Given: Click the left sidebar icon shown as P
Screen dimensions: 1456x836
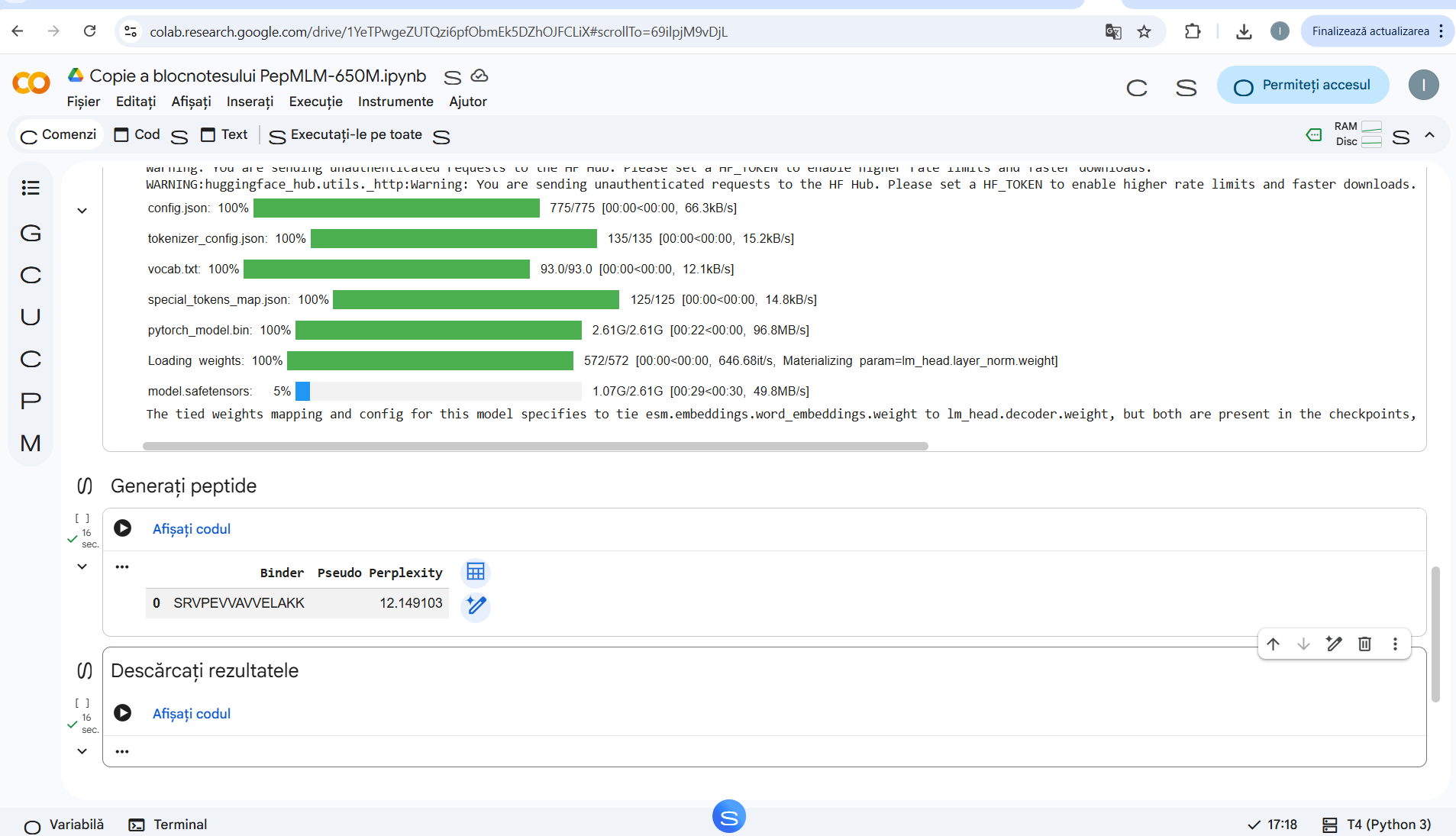Looking at the screenshot, I should click(x=31, y=401).
